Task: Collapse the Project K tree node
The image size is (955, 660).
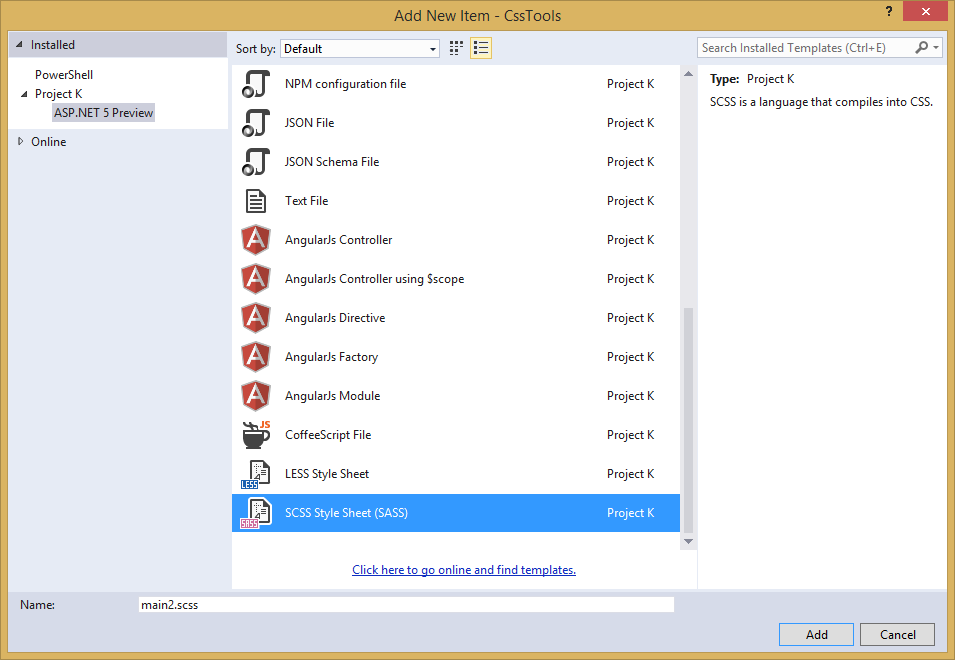Action: [24, 94]
